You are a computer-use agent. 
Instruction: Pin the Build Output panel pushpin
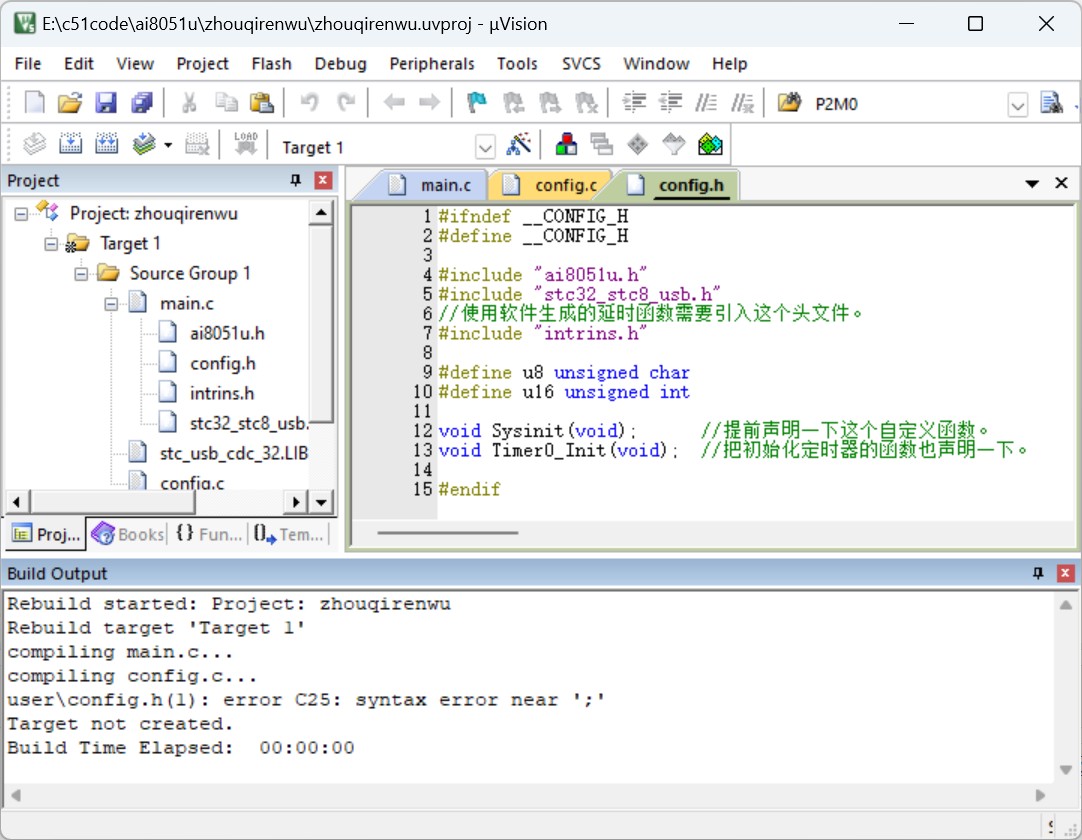[1038, 573]
